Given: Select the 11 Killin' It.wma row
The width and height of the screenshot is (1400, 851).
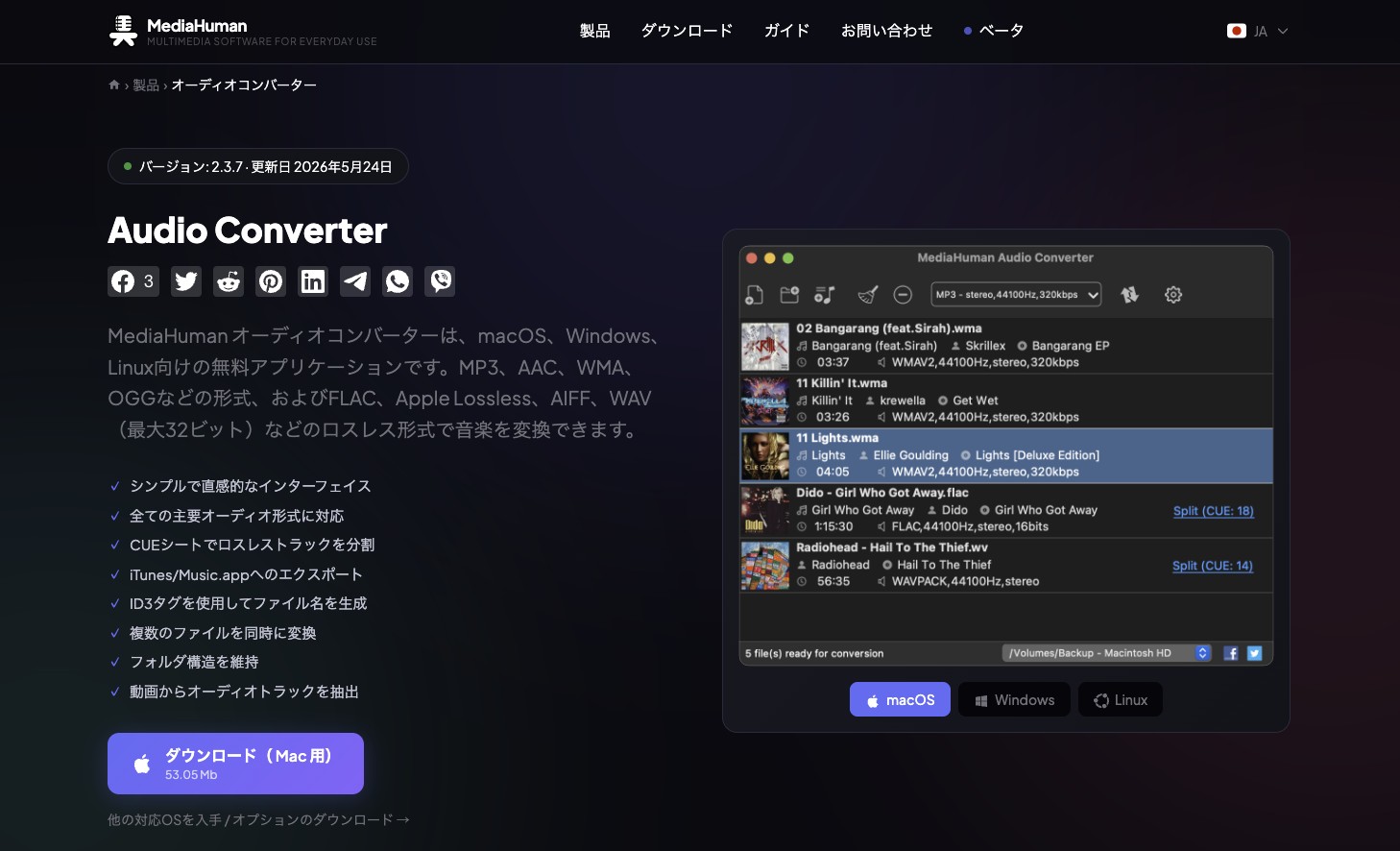Looking at the screenshot, I should tap(1006, 401).
